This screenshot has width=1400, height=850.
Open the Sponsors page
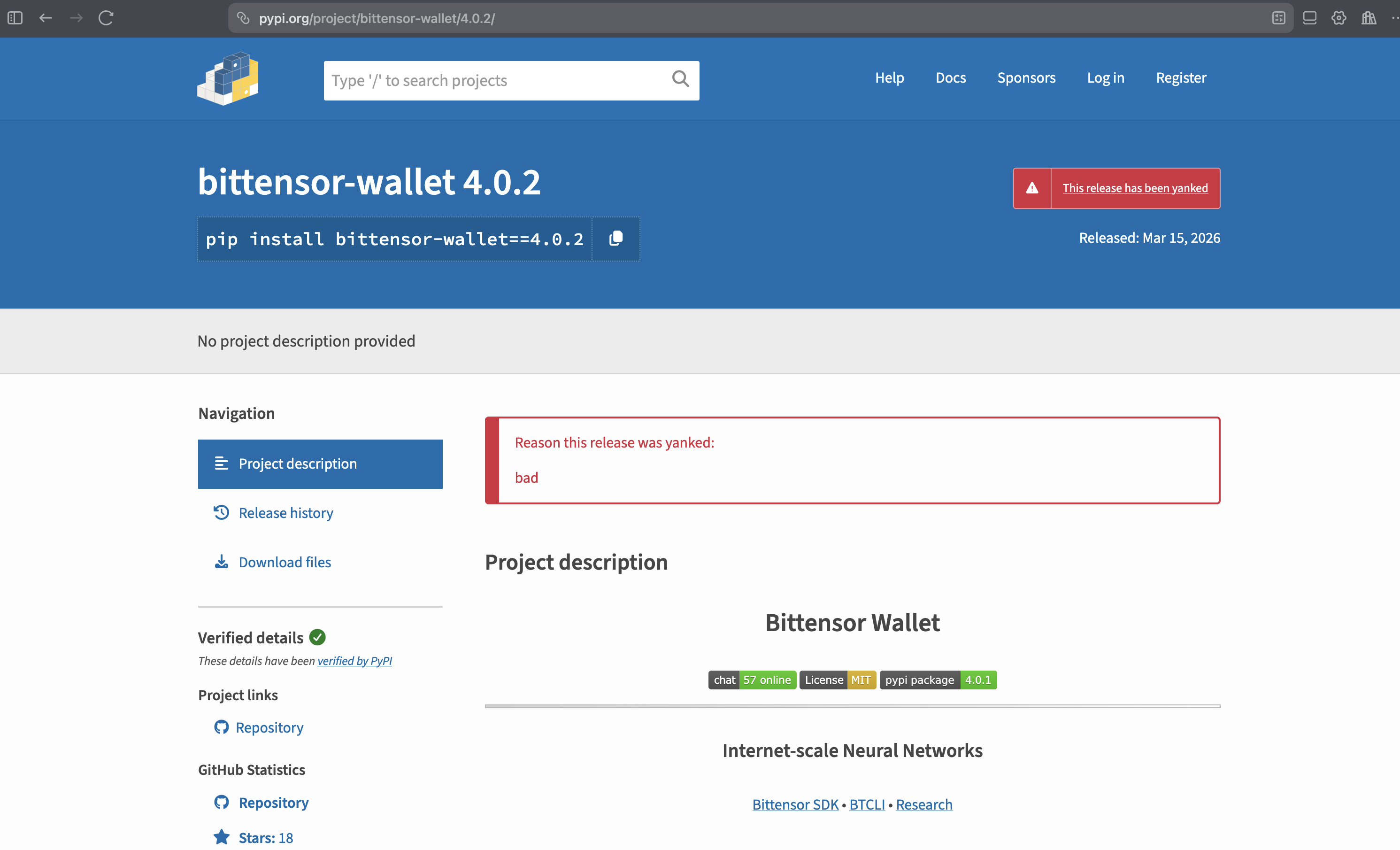[x=1026, y=78]
